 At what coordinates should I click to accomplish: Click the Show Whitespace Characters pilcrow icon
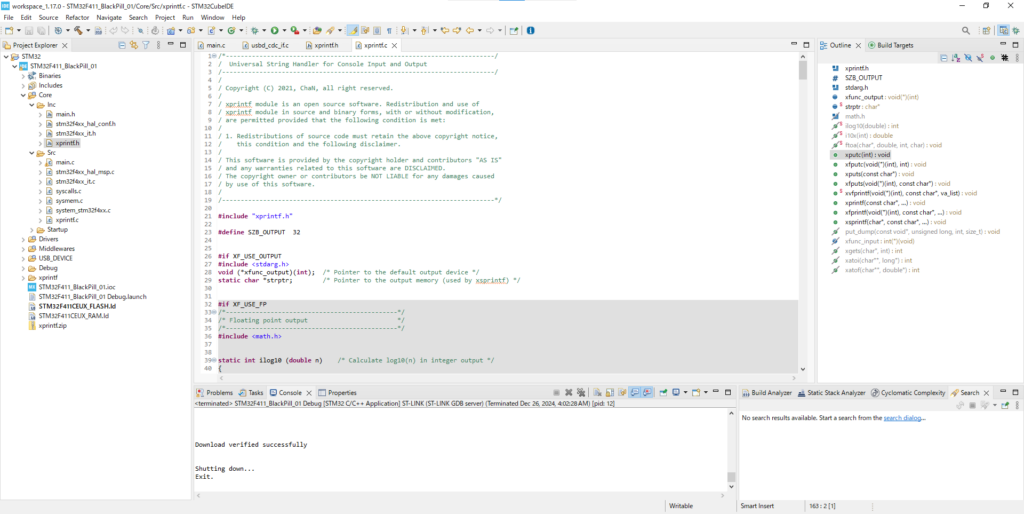pos(389,30)
